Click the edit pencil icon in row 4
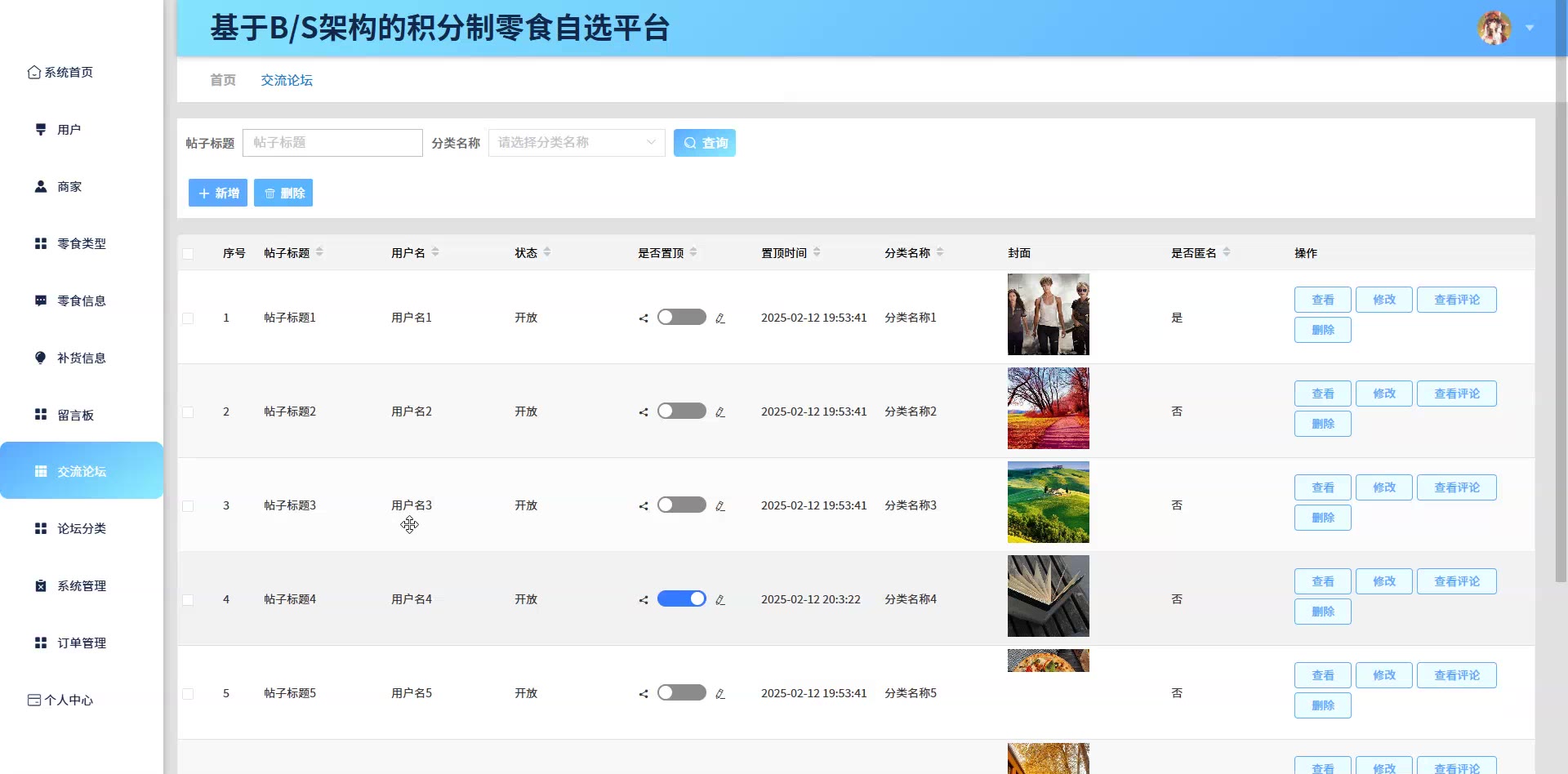 pos(720,600)
